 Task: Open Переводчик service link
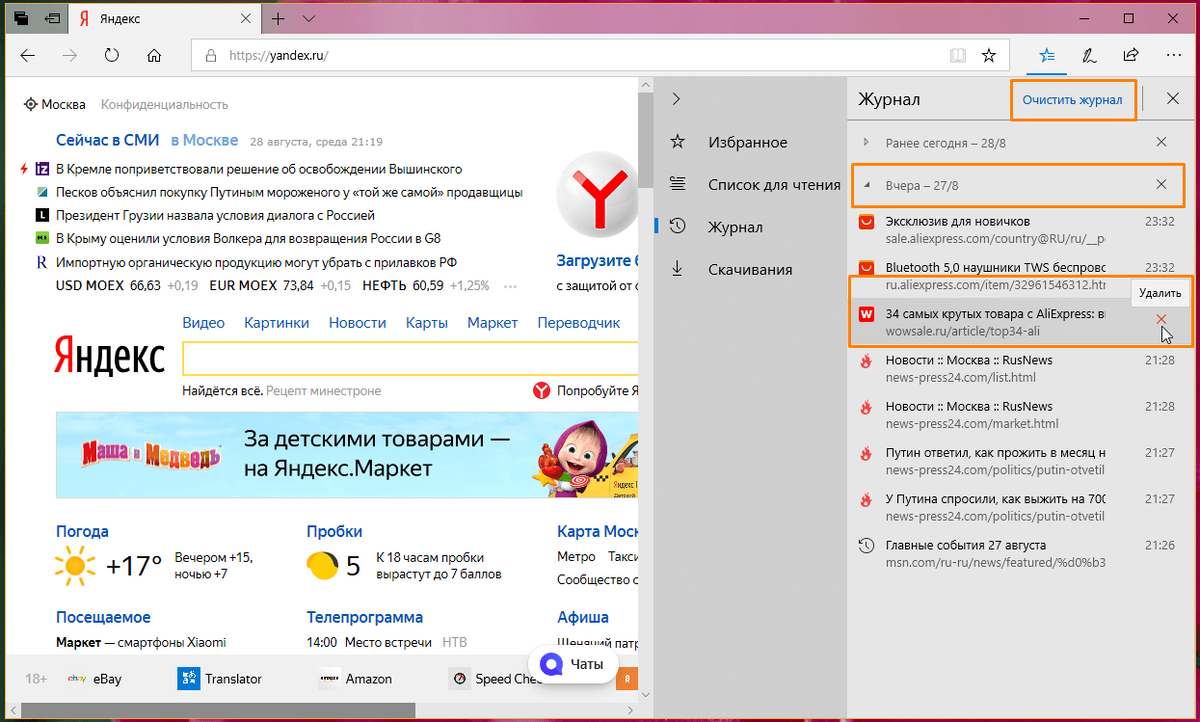pyautogui.click(x=579, y=322)
